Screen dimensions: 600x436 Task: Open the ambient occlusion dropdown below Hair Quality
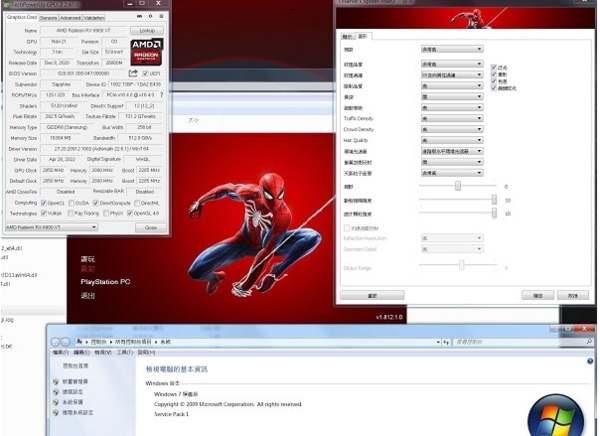[452, 151]
